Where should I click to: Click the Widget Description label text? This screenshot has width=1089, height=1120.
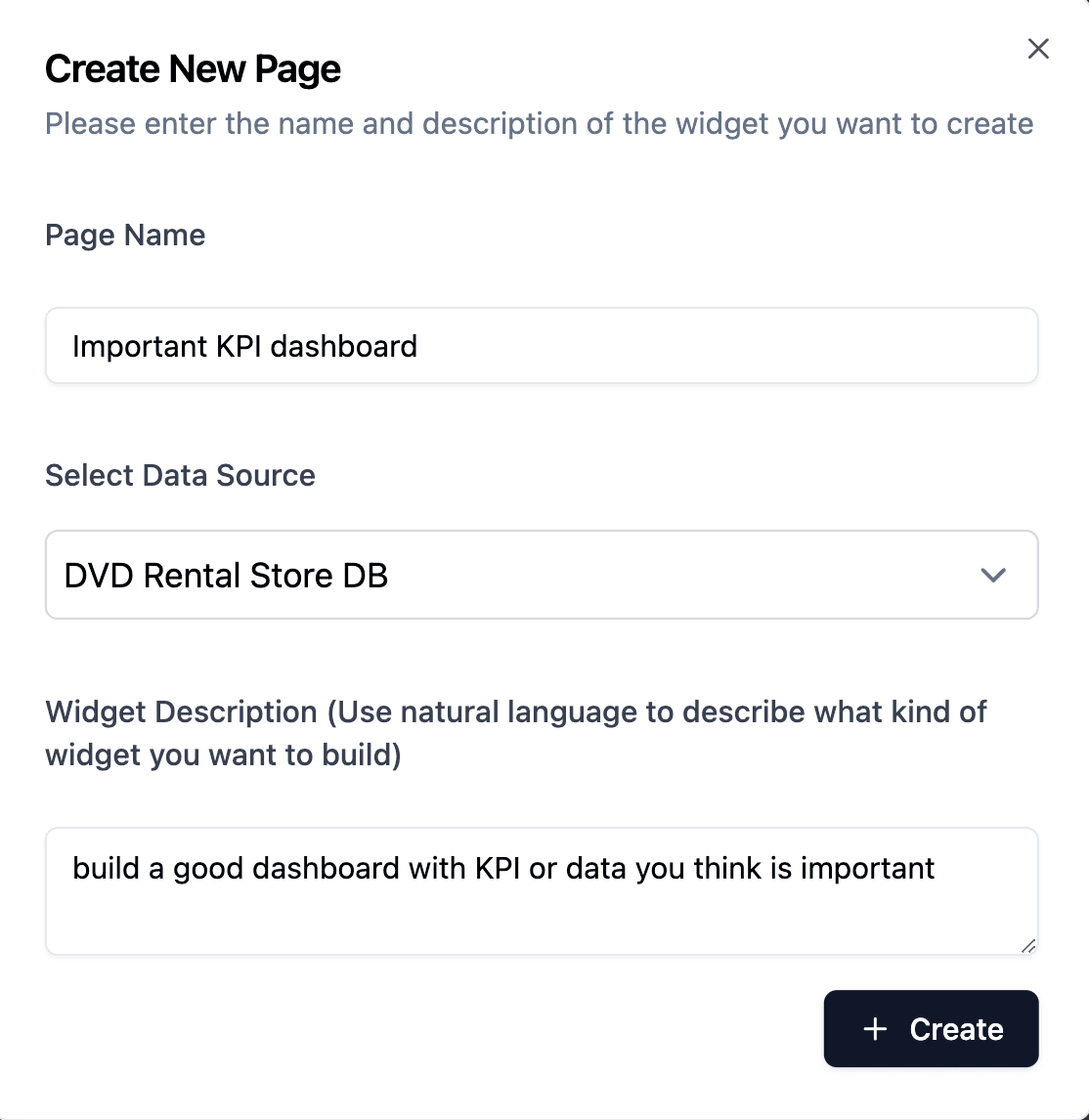pos(515,733)
